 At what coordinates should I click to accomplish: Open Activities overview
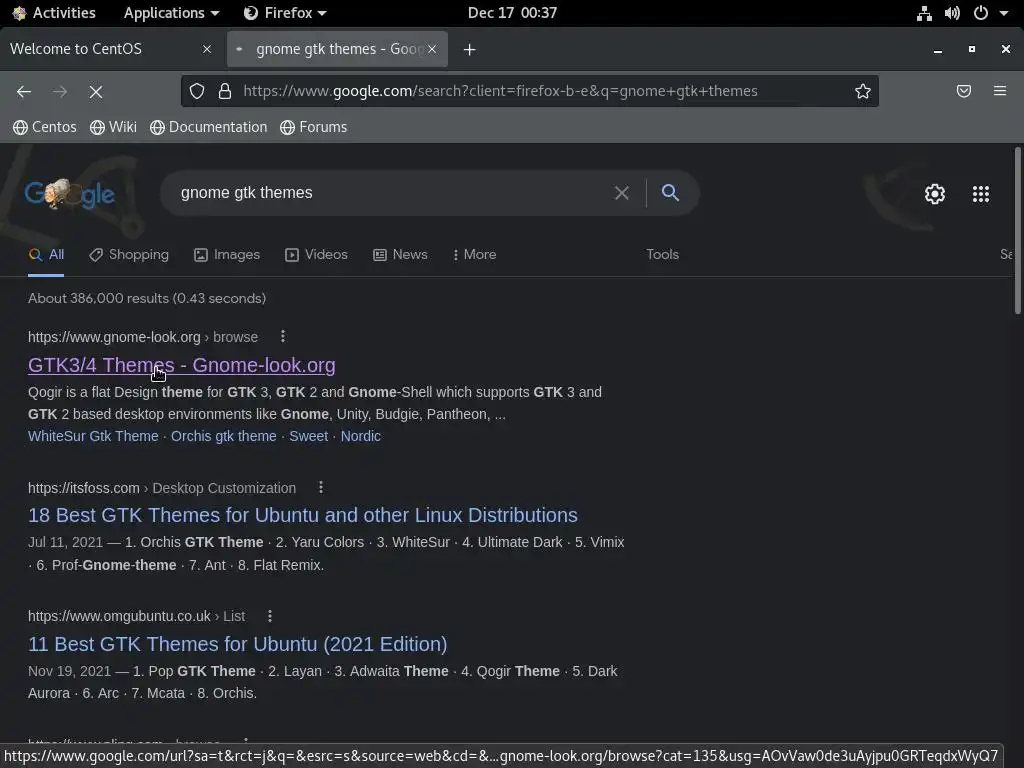(54, 13)
